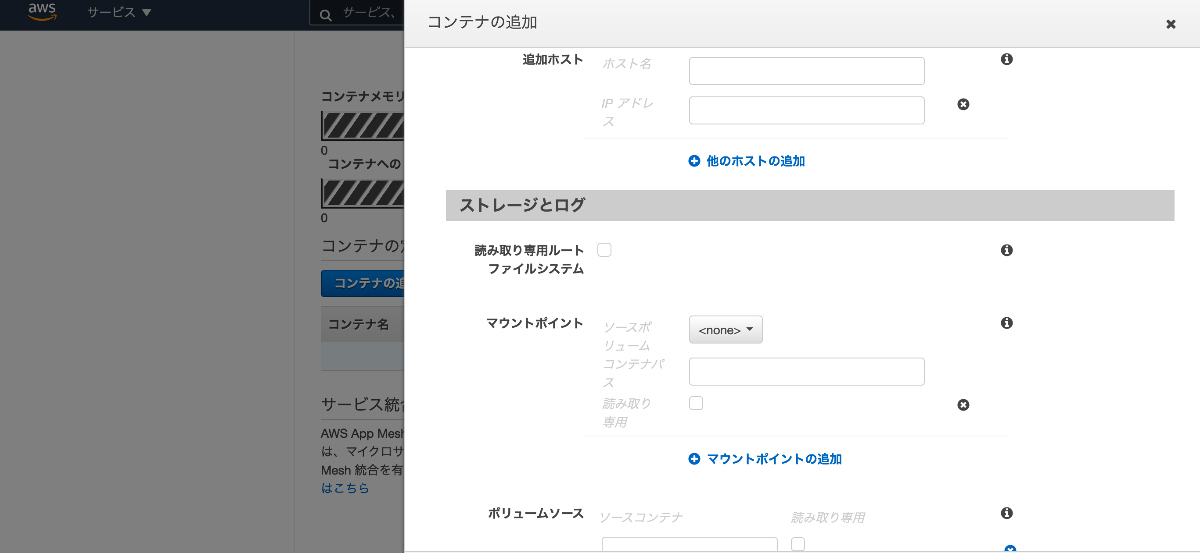Remove the additional host entry row
The width and height of the screenshot is (1200, 553).
click(x=963, y=104)
